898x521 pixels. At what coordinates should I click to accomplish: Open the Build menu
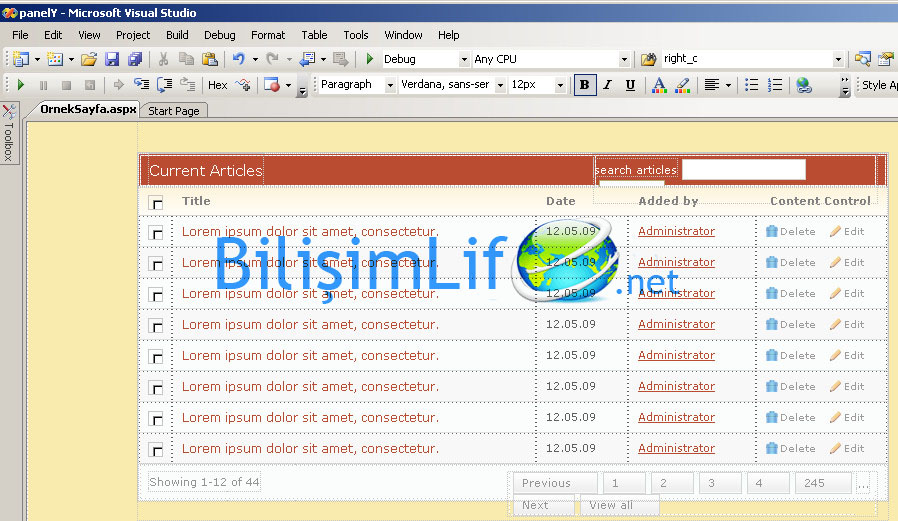177,35
